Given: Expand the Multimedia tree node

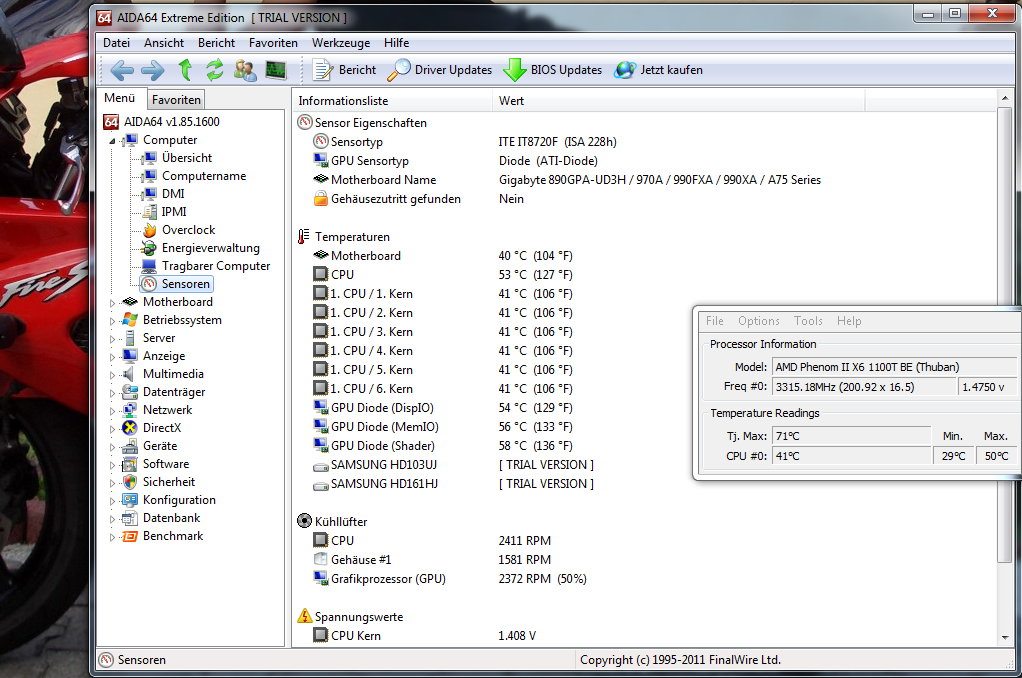Looking at the screenshot, I should pos(112,375).
